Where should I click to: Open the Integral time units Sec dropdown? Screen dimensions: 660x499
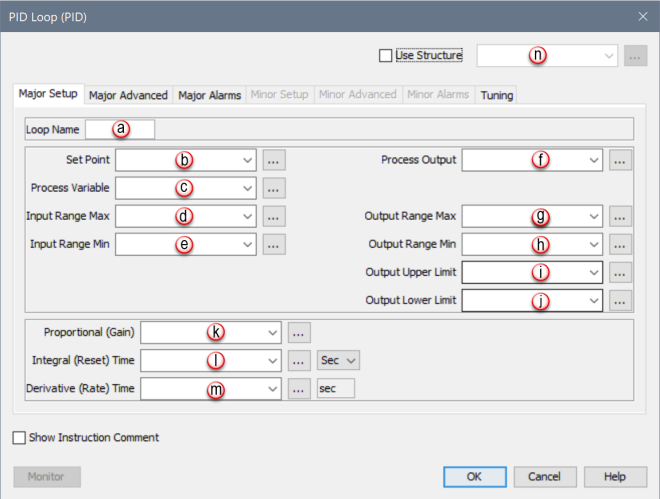[338, 361]
